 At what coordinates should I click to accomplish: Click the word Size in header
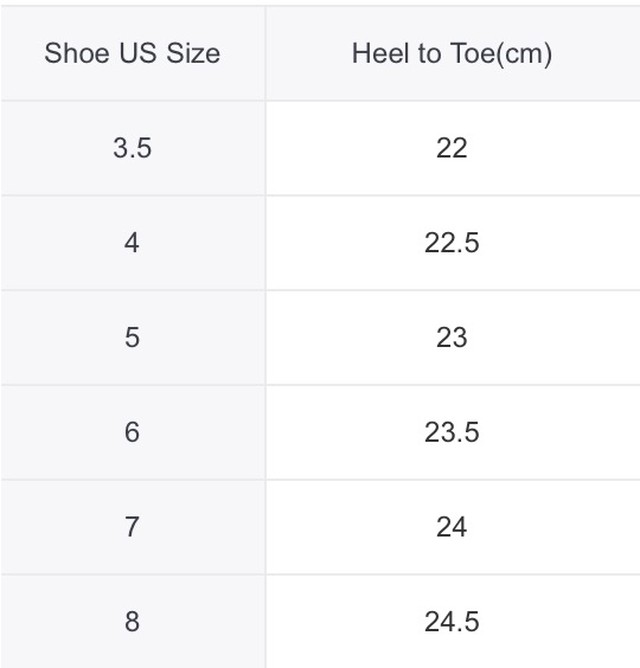pos(193,53)
